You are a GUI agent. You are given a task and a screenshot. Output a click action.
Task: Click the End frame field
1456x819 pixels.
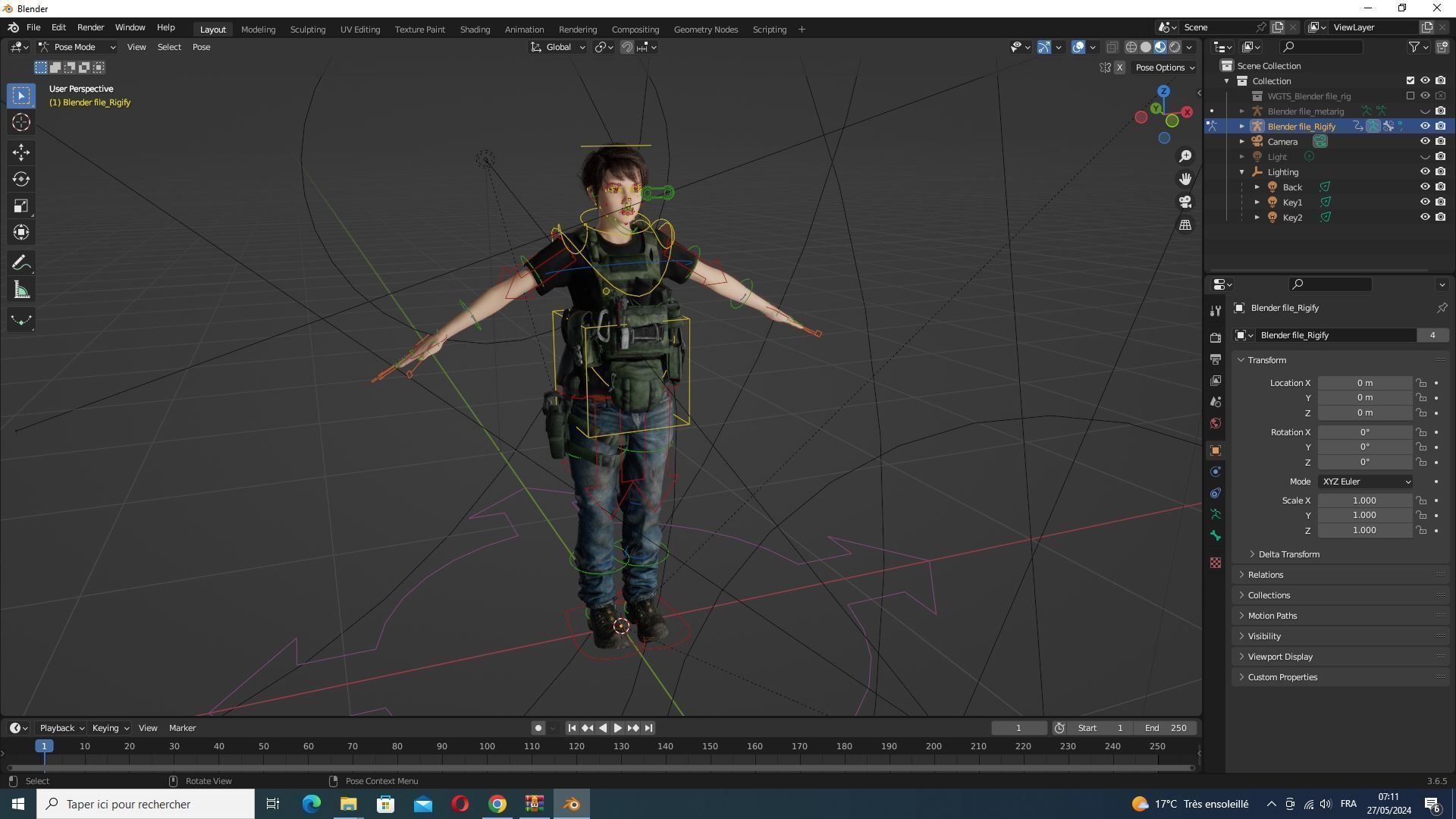pyautogui.click(x=1166, y=728)
